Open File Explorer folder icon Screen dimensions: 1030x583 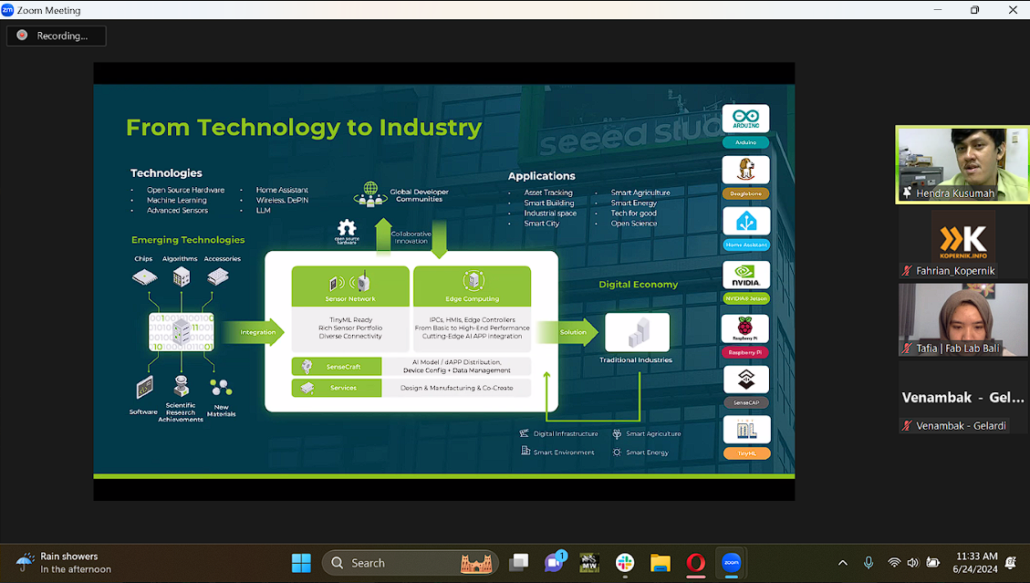pos(660,563)
